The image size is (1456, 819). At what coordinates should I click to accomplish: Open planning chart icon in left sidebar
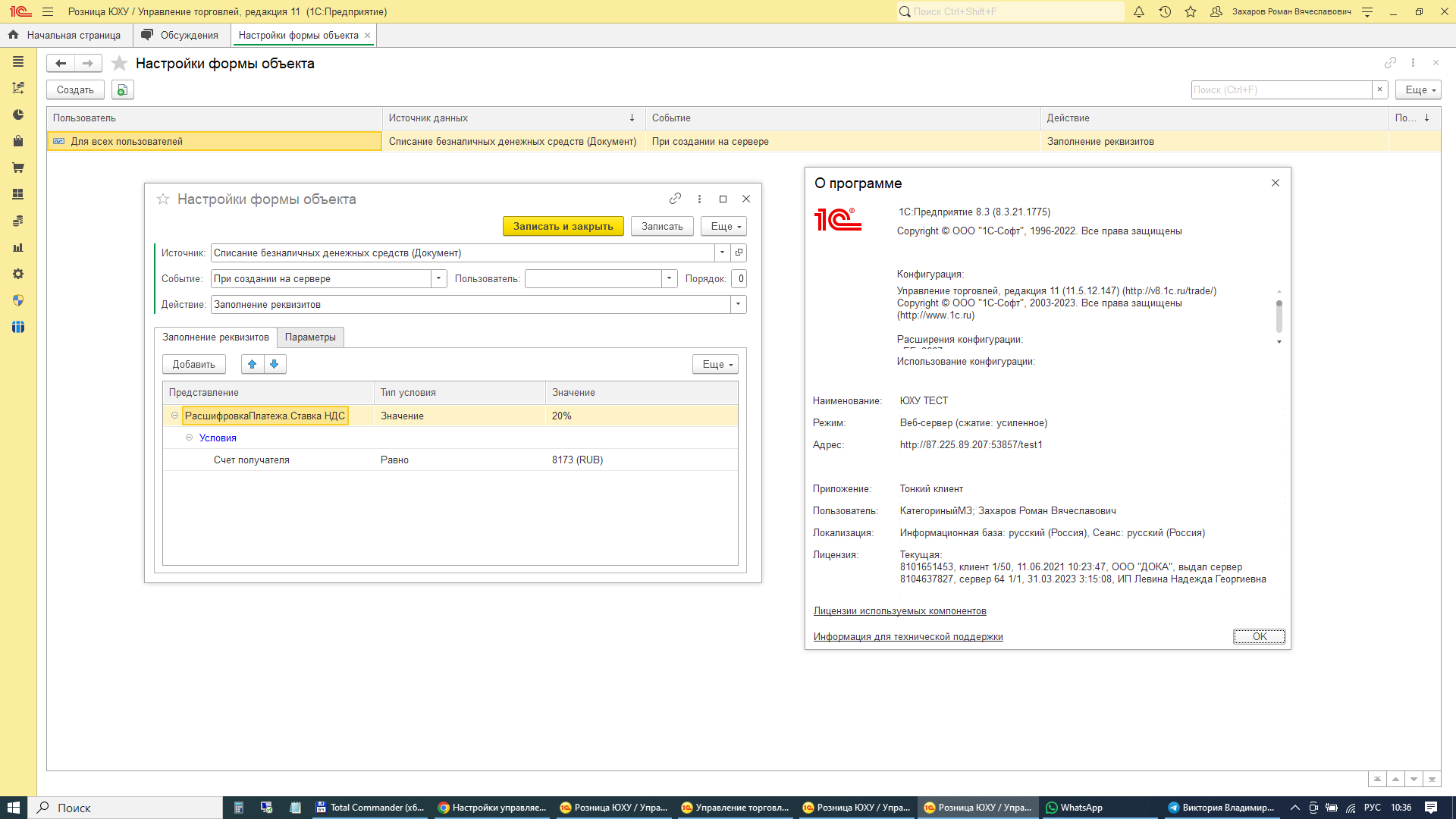pos(18,88)
